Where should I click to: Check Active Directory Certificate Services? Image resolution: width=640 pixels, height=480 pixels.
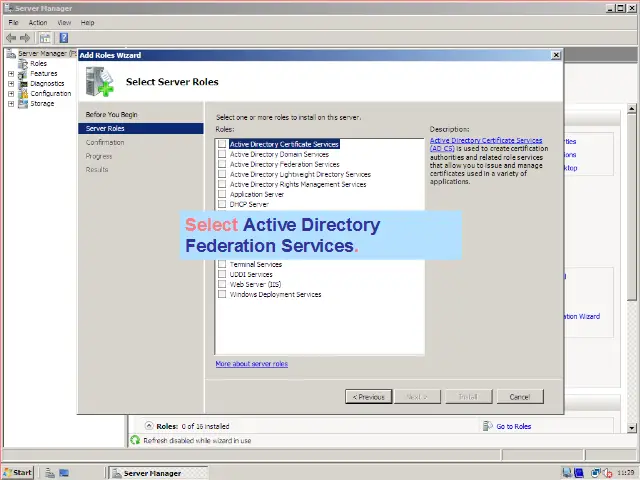tap(222, 144)
